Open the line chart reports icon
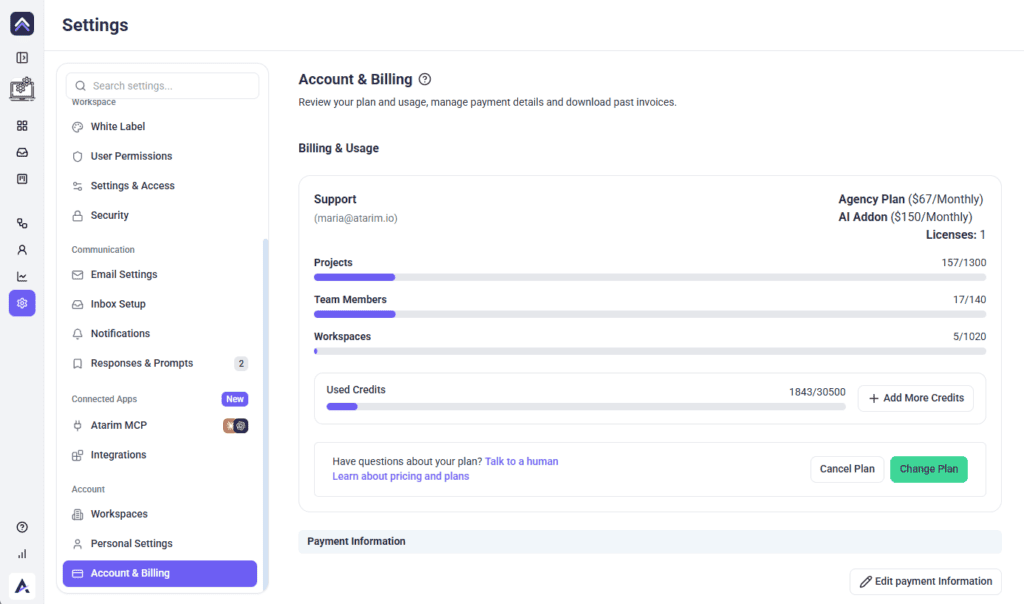Screen dimensions: 1024x604 [22, 277]
